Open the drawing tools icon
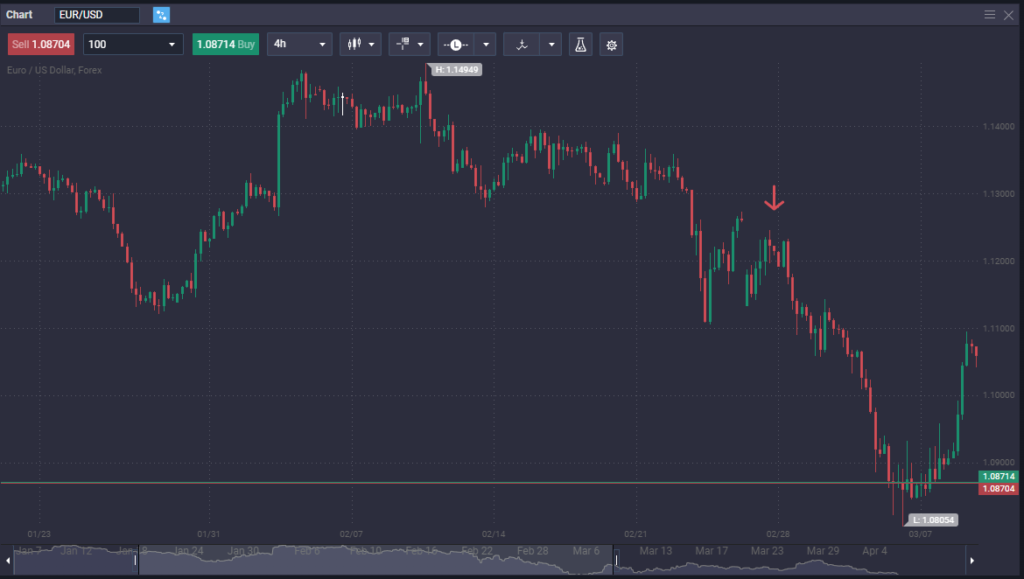Screen dimensions: 1024x579 [x=403, y=44]
